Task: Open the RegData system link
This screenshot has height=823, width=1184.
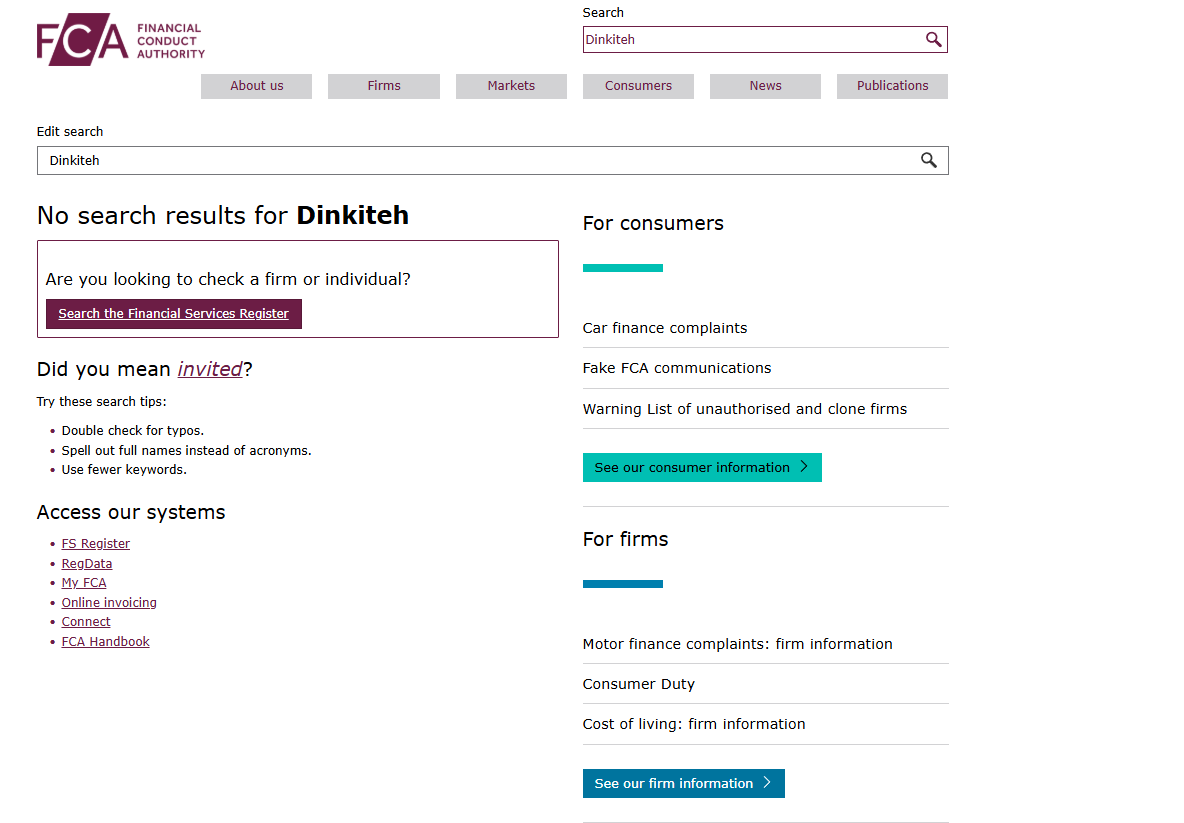Action: pyautogui.click(x=86, y=563)
